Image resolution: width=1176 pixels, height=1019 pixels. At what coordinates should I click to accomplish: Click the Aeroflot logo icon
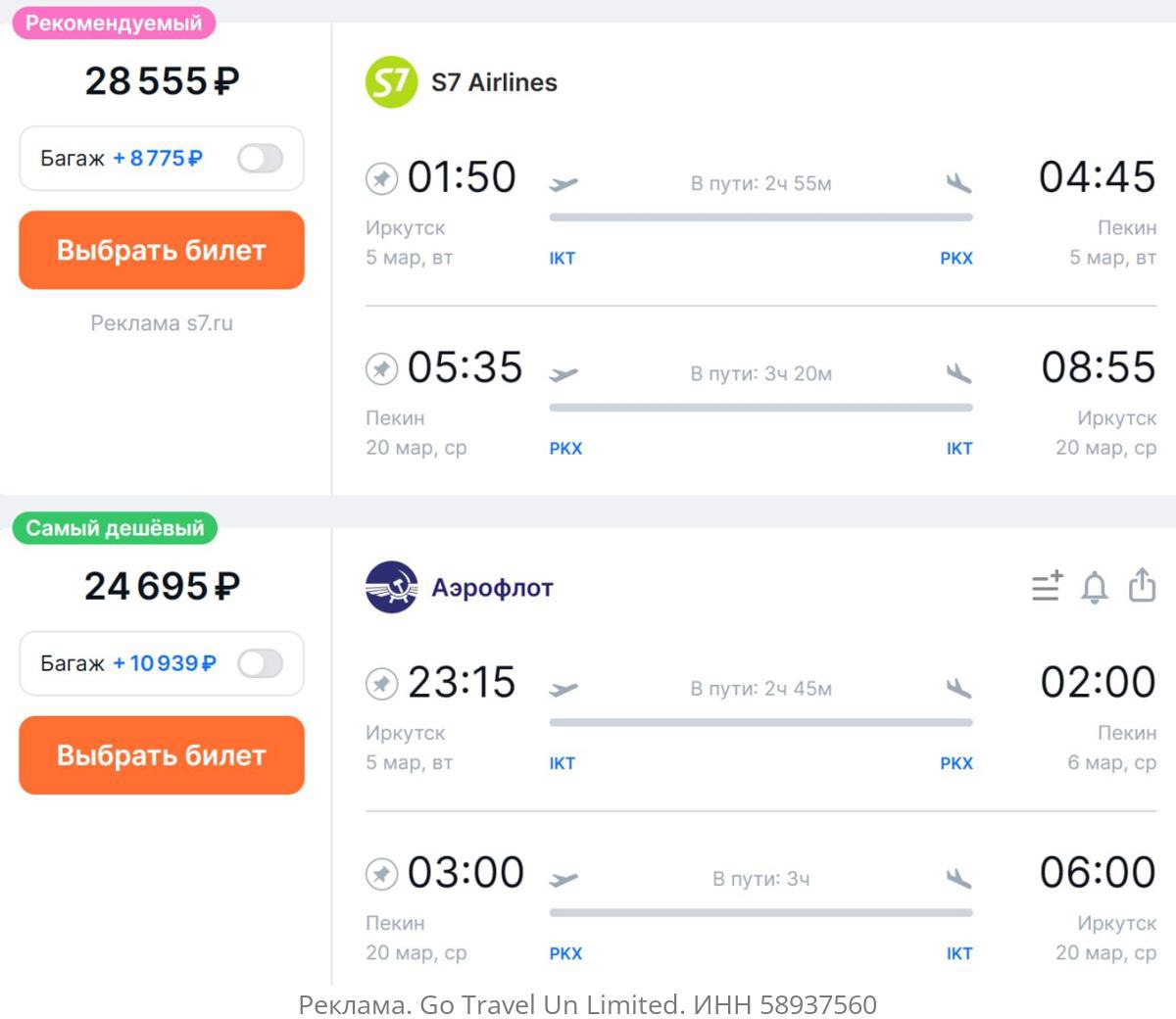tap(391, 587)
